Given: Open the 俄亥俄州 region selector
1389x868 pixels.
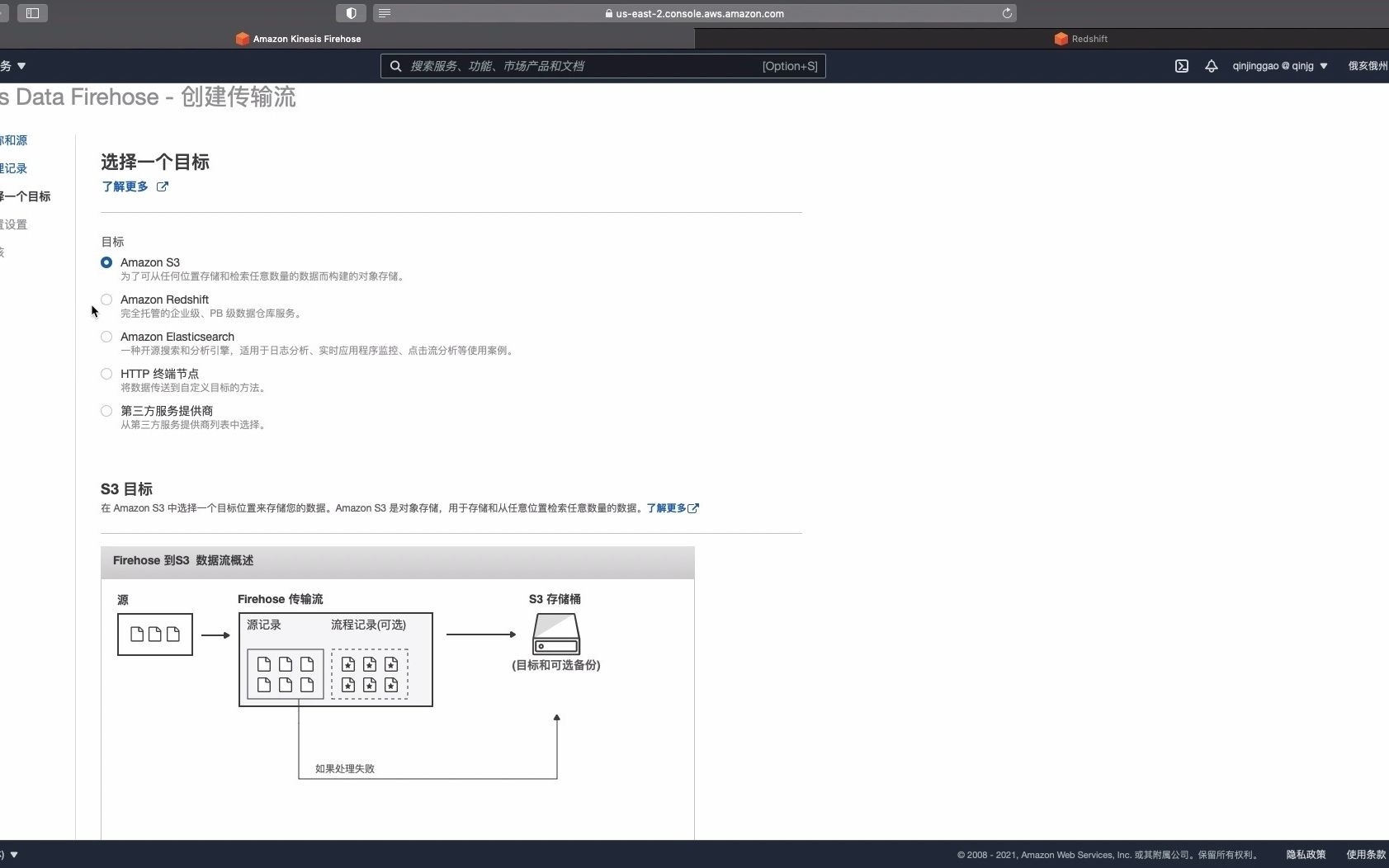Looking at the screenshot, I should coord(1368,66).
